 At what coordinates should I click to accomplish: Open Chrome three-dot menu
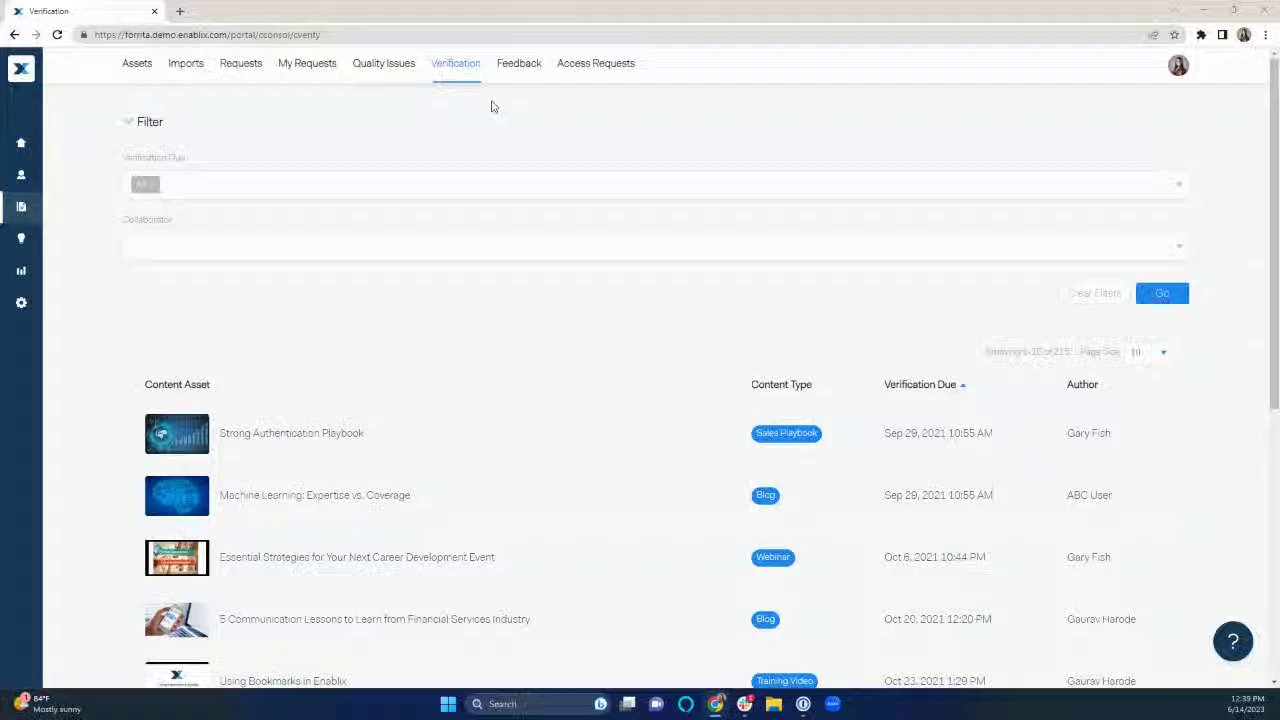(x=1264, y=35)
